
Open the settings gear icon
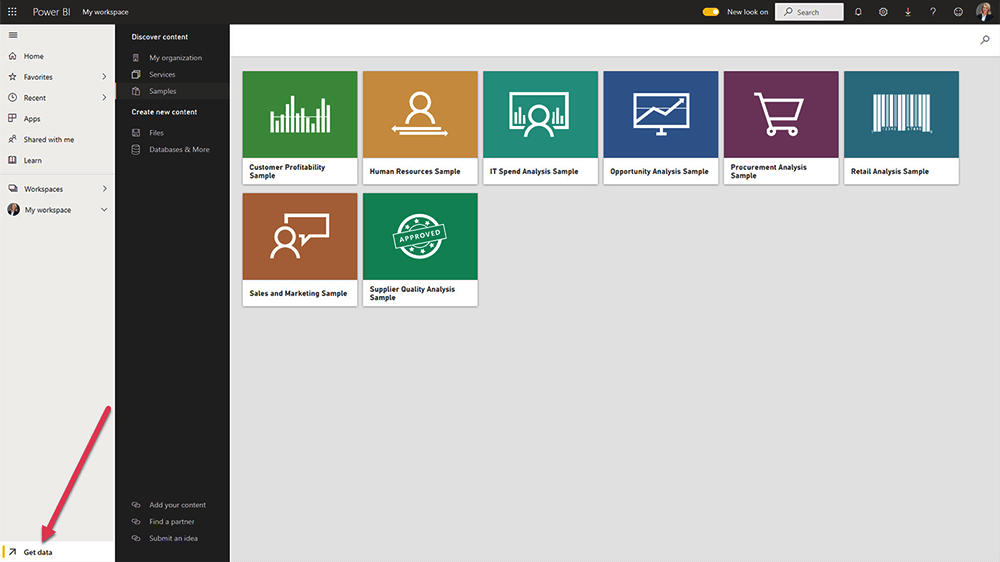(883, 12)
